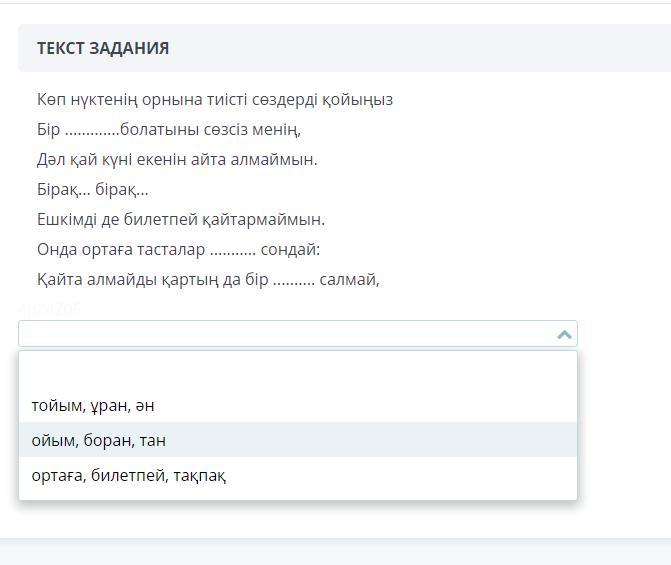Click the dotted blank before "салмай"
The height and width of the screenshot is (565, 671).
coord(294,280)
